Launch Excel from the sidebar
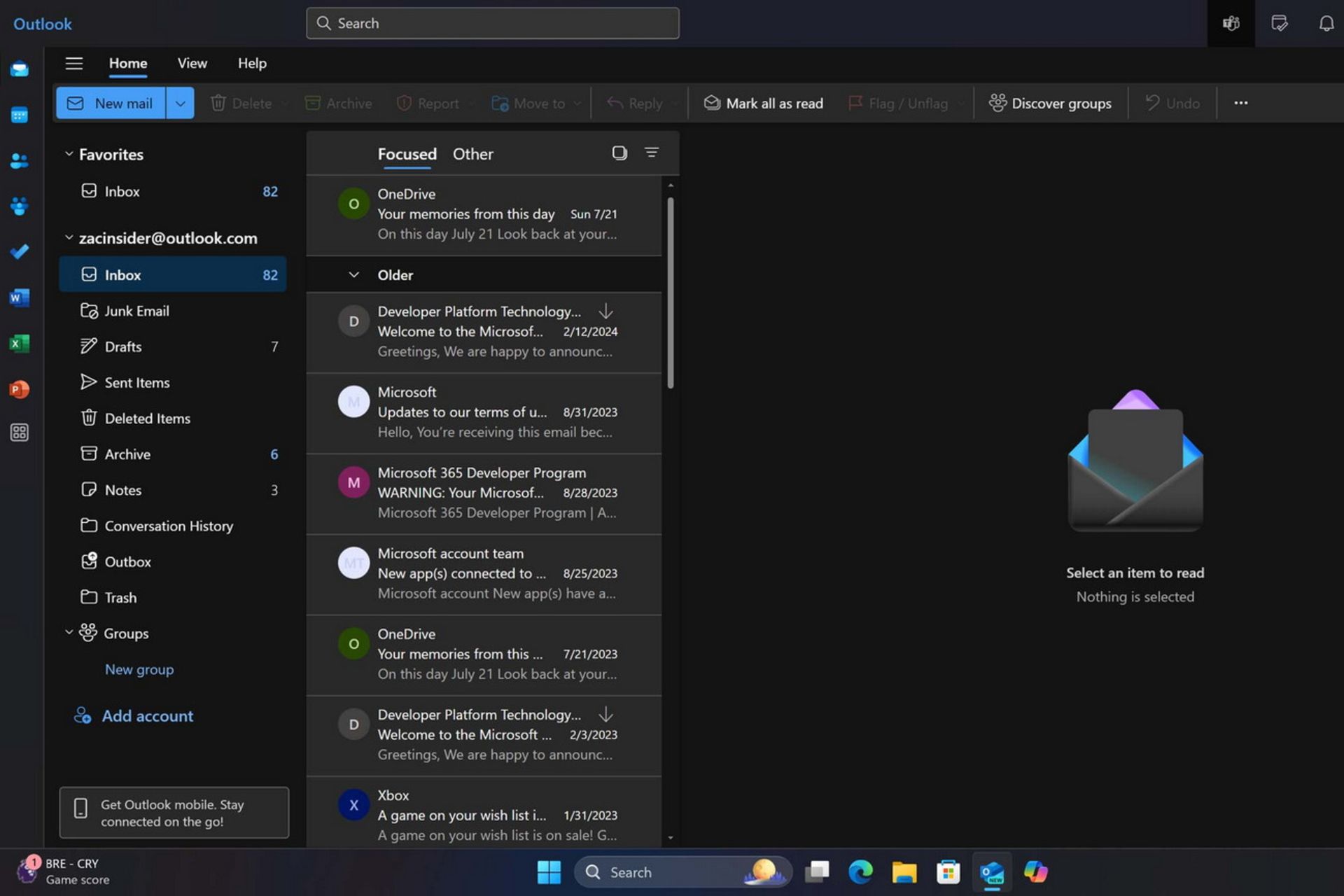The height and width of the screenshot is (896, 1344). (x=20, y=343)
